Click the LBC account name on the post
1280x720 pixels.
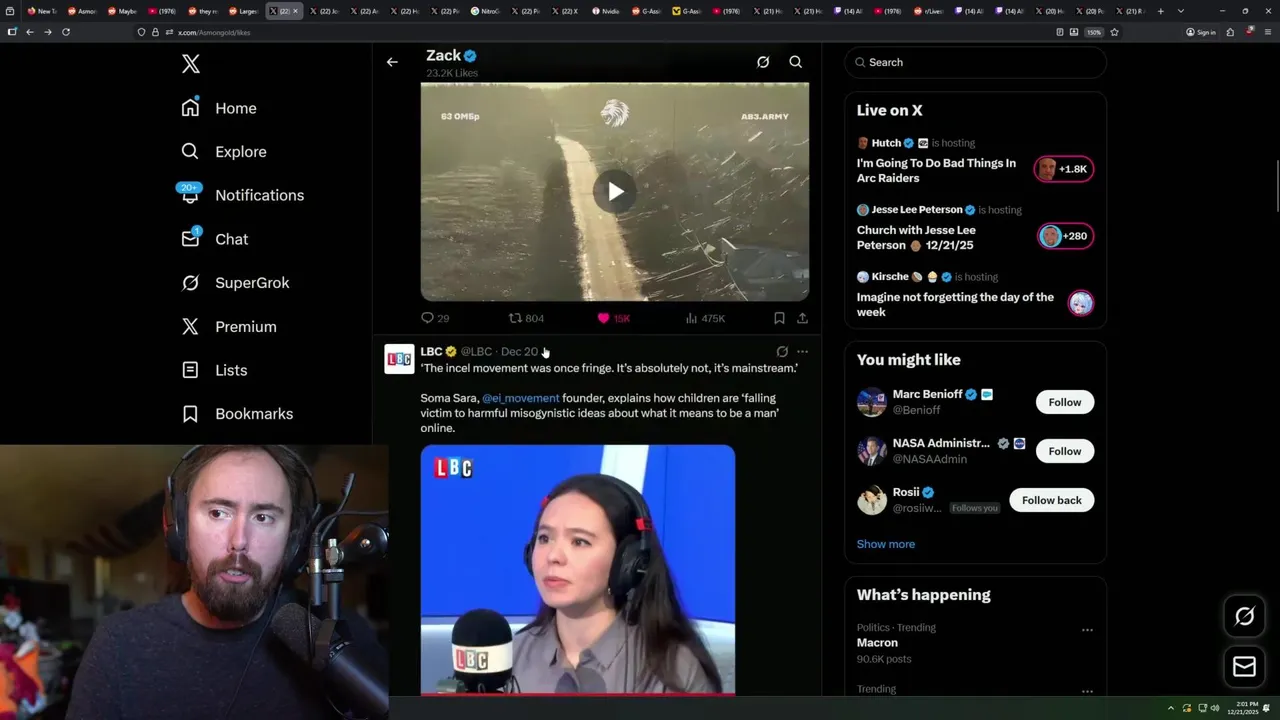coord(431,352)
